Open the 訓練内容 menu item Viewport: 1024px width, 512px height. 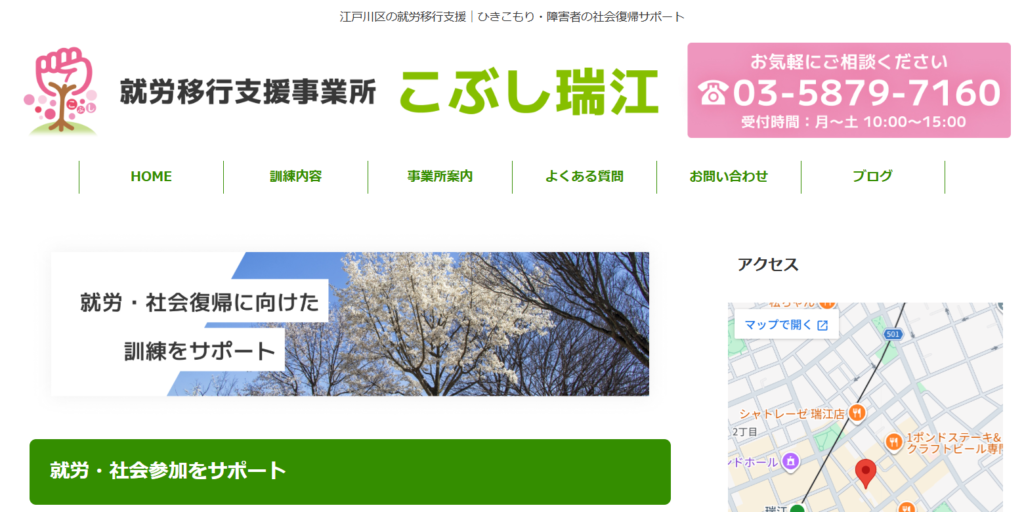point(296,176)
